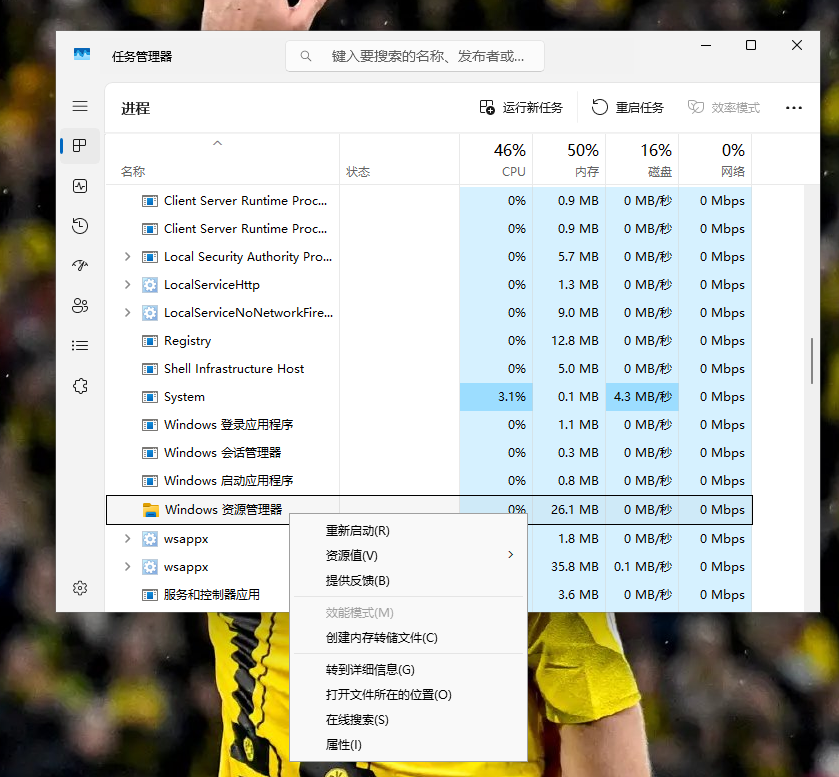Click the 重启任务 button
839x777 pixels.
click(628, 108)
